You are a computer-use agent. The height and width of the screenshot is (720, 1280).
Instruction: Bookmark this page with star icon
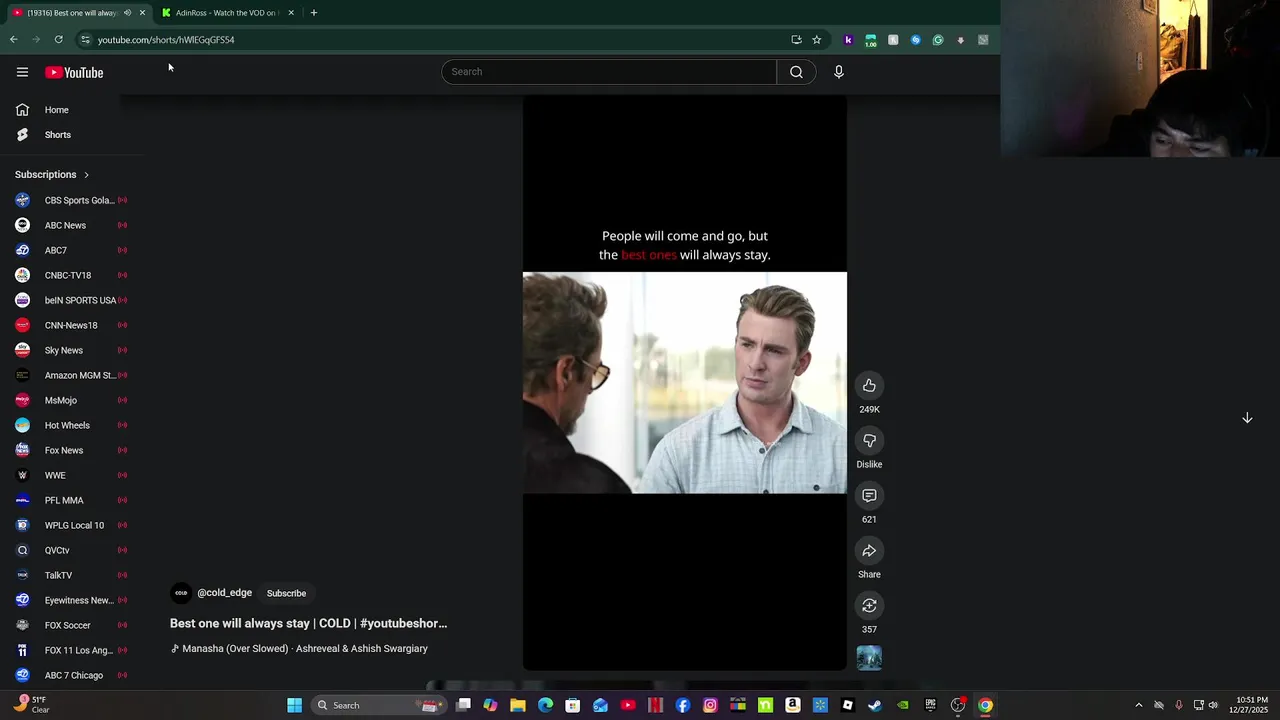click(817, 40)
